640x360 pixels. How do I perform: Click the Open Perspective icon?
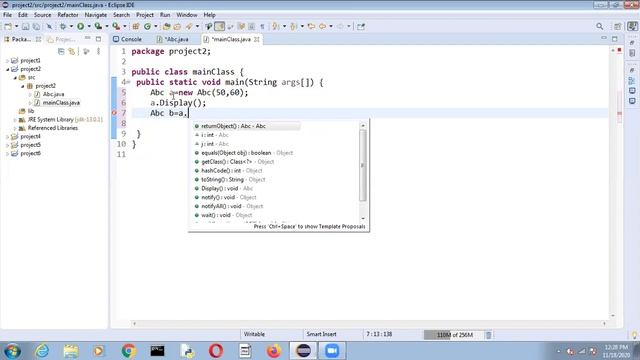pyautogui.click(x=618, y=27)
